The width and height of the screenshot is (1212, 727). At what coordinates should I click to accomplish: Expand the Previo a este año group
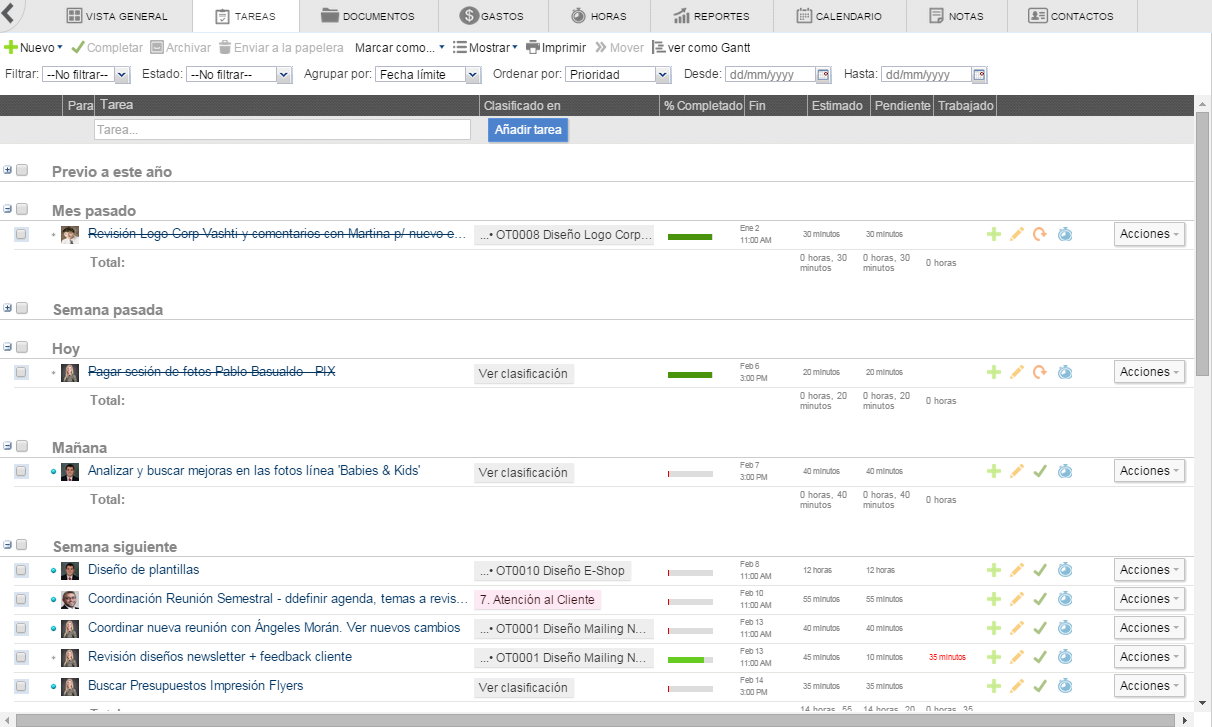coord(8,170)
